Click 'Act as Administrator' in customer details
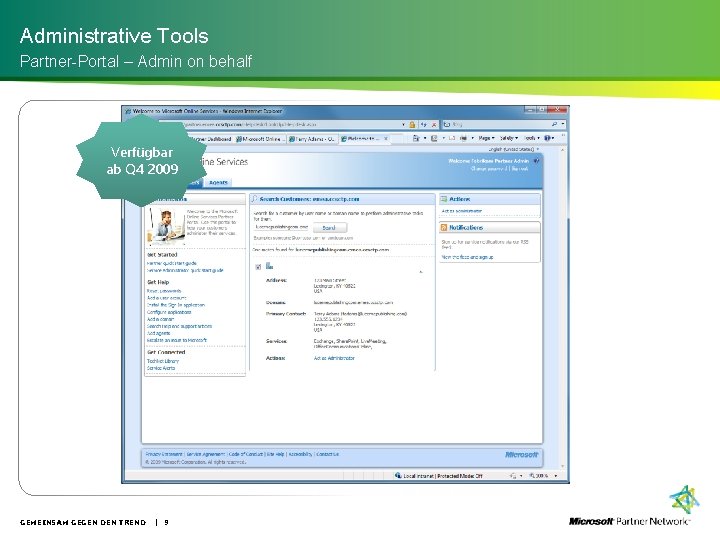Screen dimensions: 720x540 [x=334, y=358]
